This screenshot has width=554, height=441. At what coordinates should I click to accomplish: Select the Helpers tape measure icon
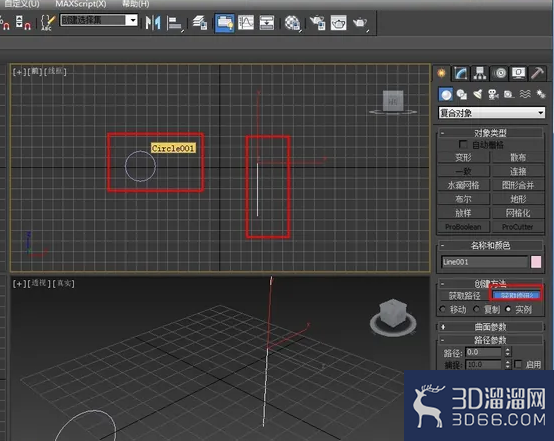coord(509,94)
